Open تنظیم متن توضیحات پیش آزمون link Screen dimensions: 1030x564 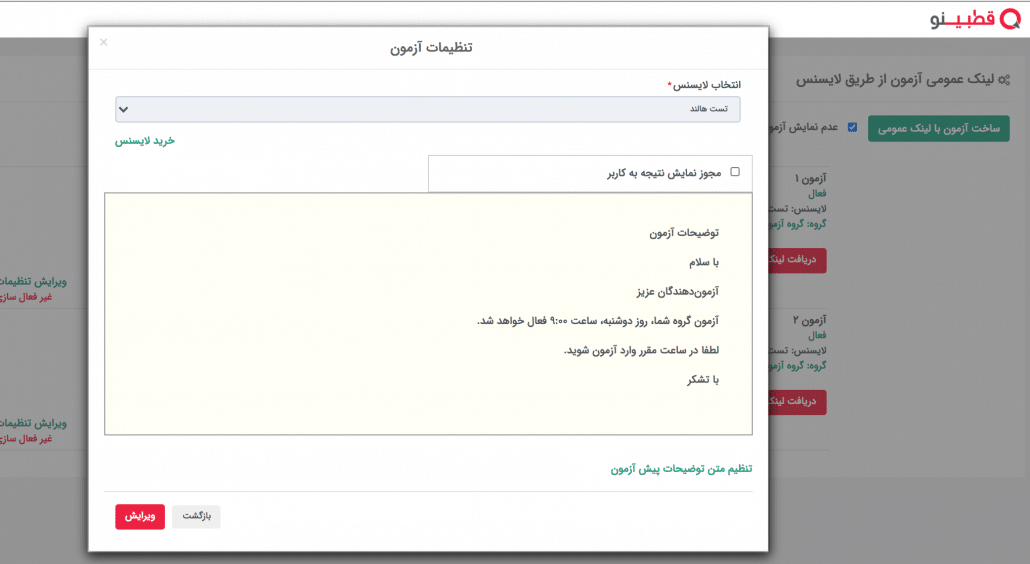(681, 468)
